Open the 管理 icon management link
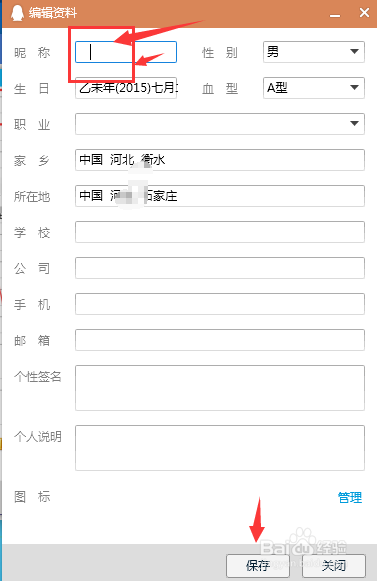Image resolution: width=377 pixels, height=581 pixels. [x=350, y=497]
